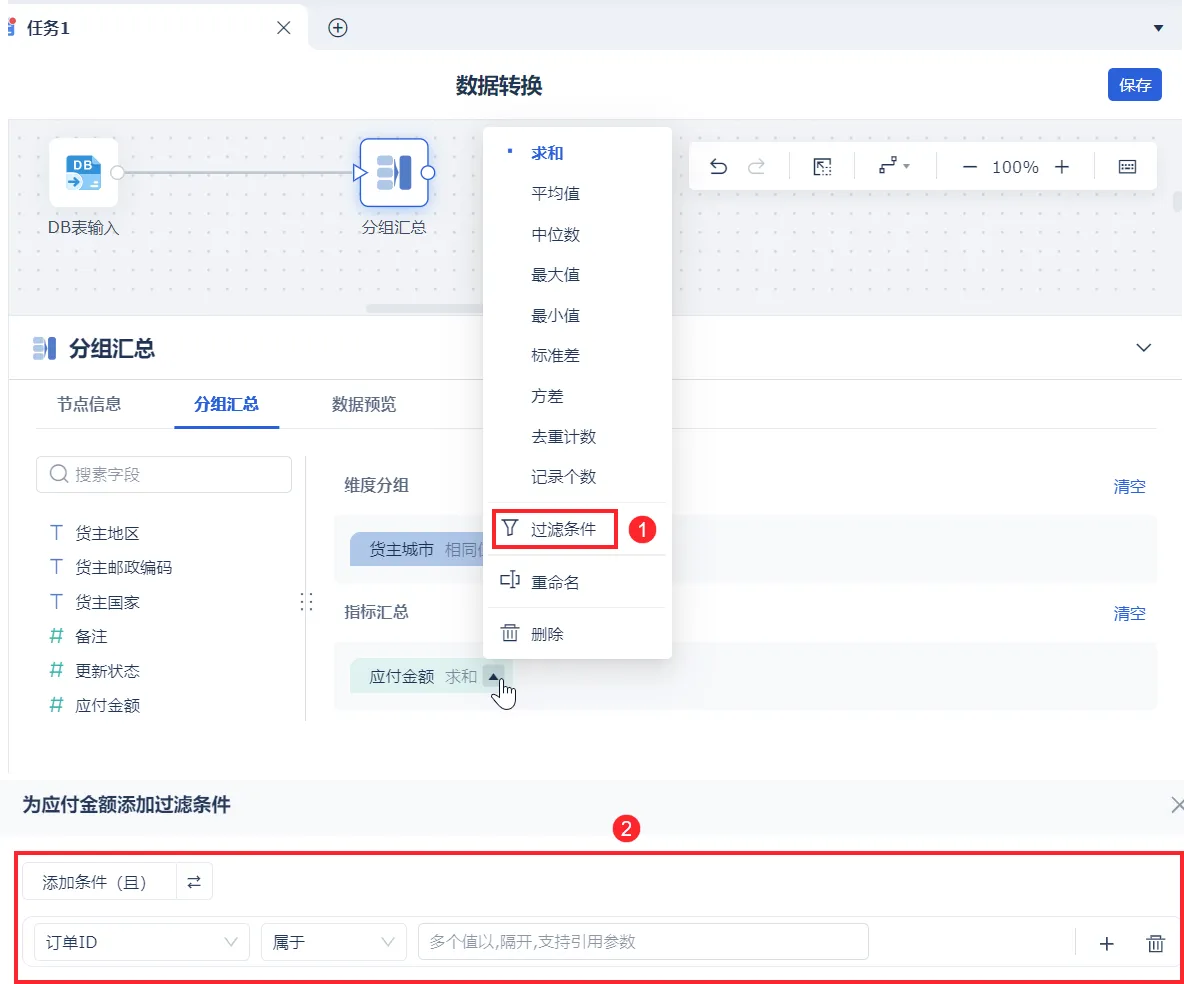This screenshot has height=984, width=1184.
Task: Open the 订单ID field dropdown
Action: click(141, 942)
